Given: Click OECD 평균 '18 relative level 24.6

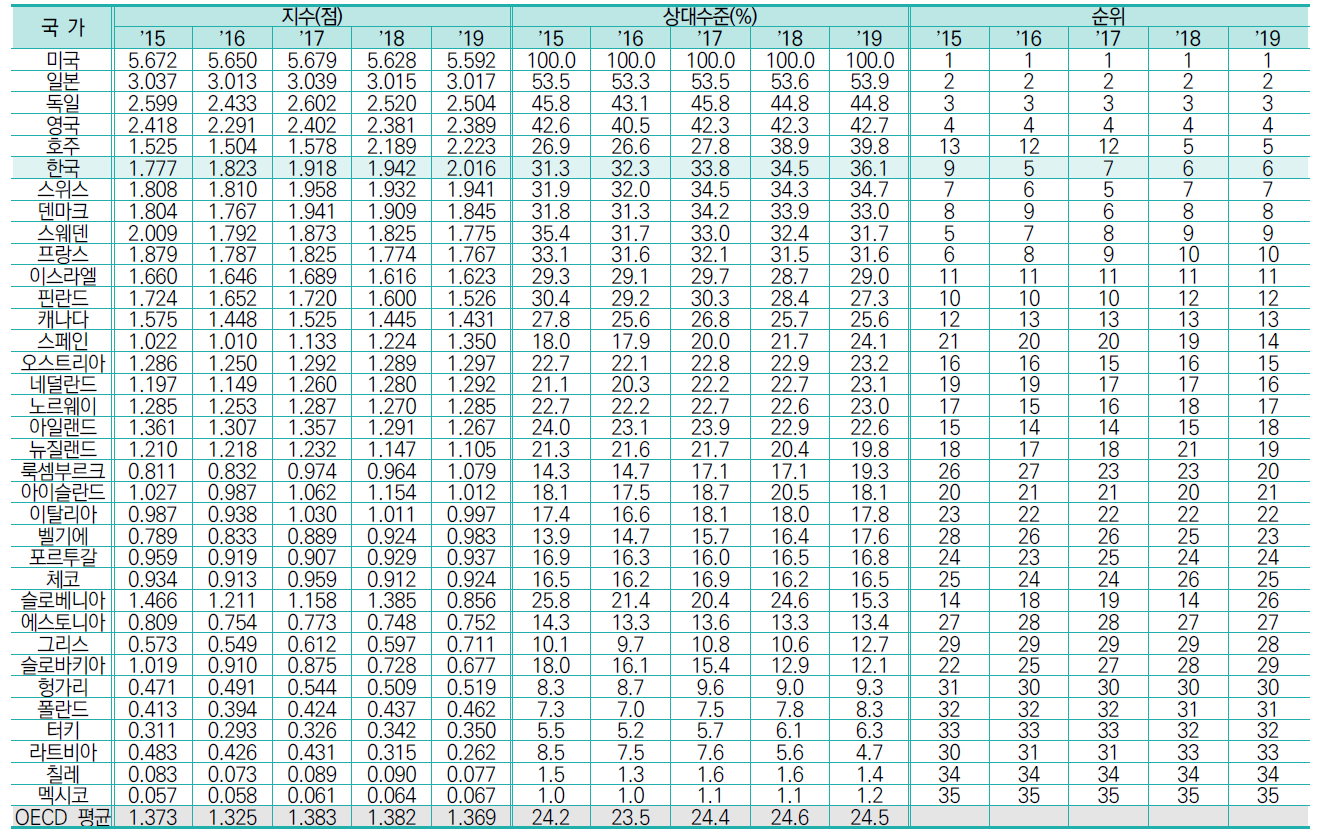Looking at the screenshot, I should click(789, 818).
